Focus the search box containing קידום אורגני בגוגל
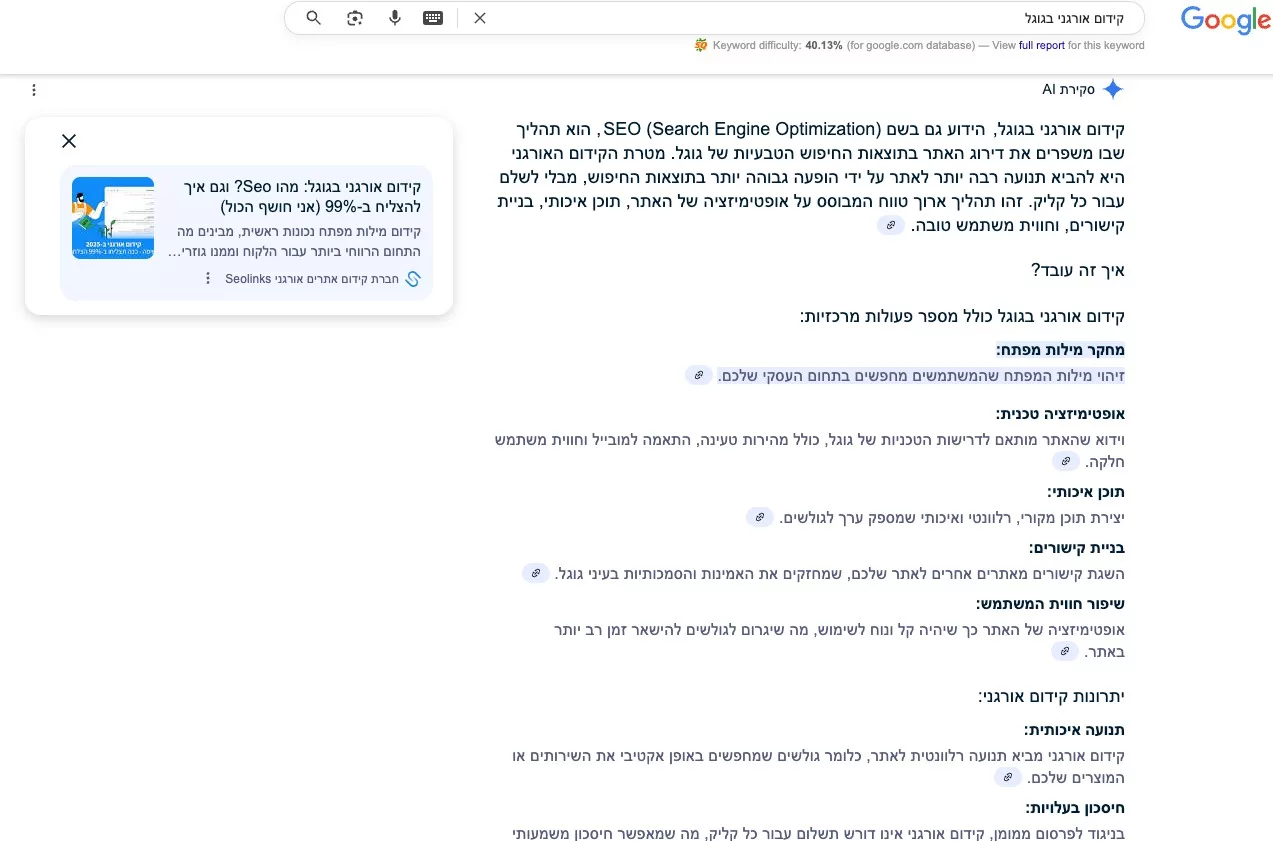This screenshot has width=1273, height=841. click(x=714, y=18)
